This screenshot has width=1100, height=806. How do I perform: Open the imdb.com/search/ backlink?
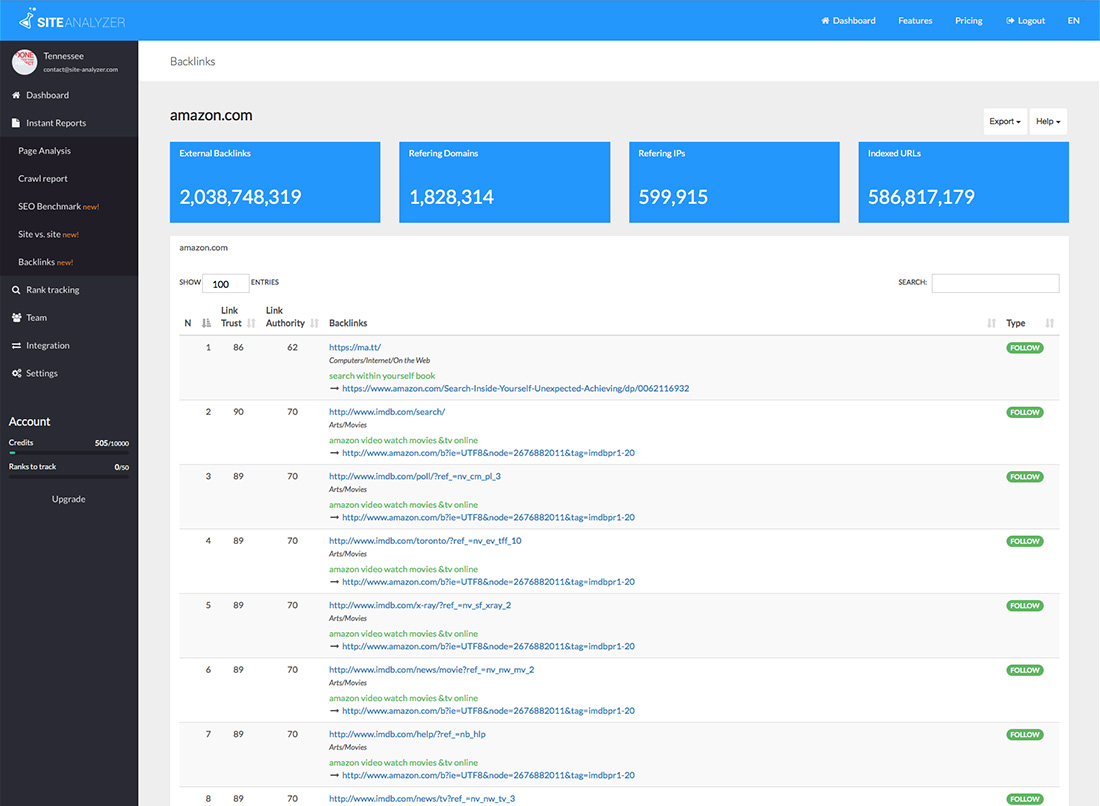click(x=387, y=412)
